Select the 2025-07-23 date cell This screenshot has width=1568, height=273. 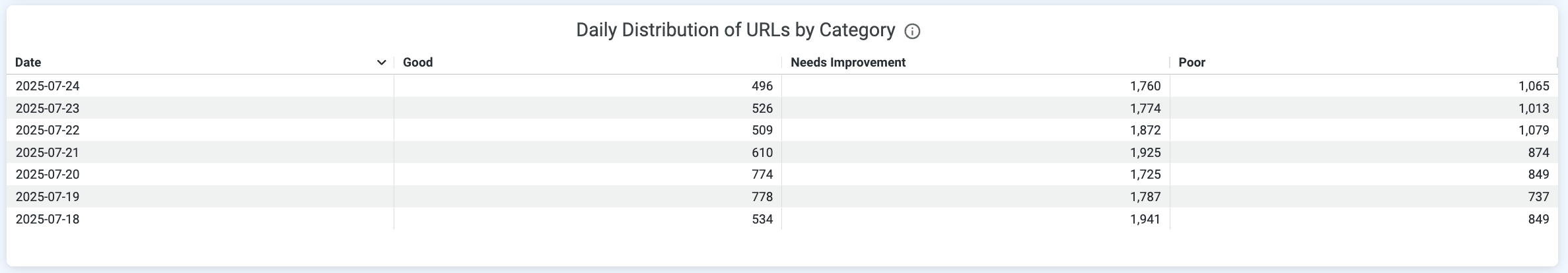click(48, 108)
